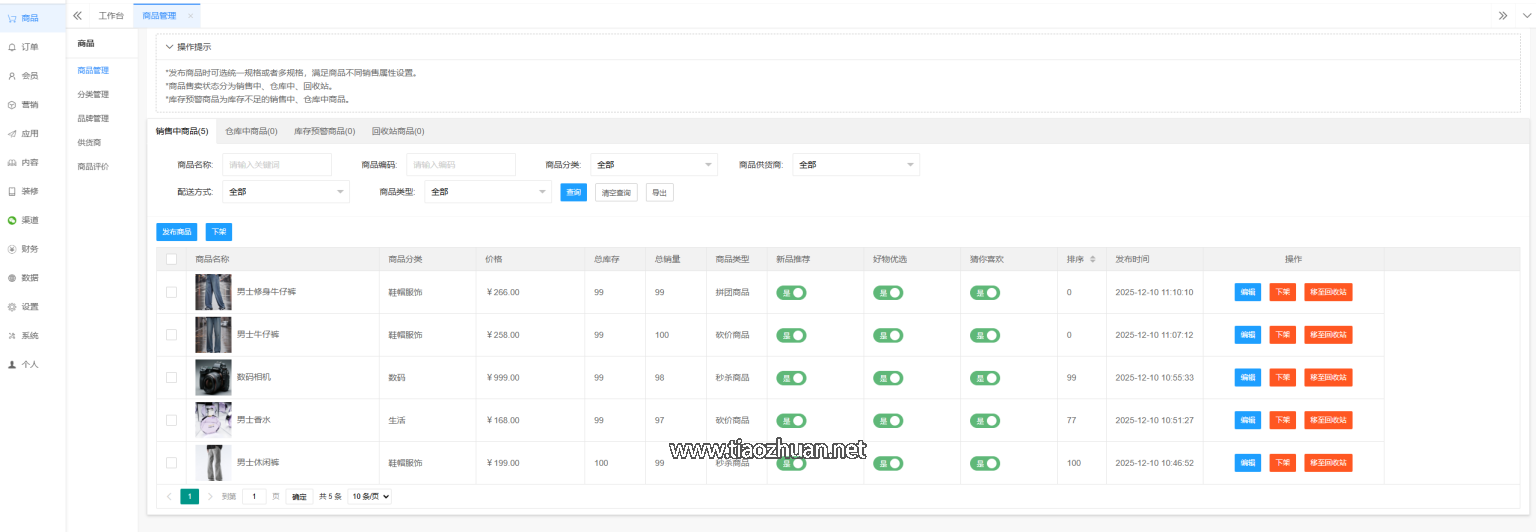Click the shopping cart 商品 sidebar icon
1536x532 pixels.
point(12,18)
